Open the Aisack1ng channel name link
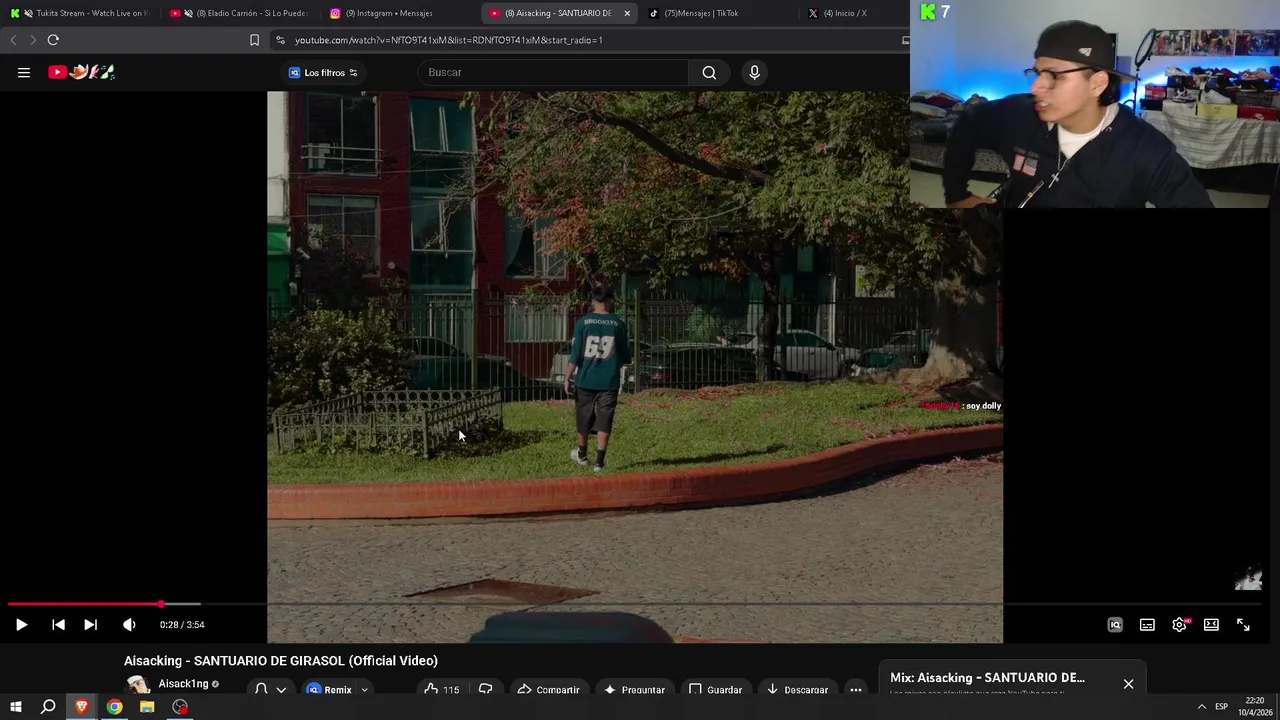 [183, 684]
